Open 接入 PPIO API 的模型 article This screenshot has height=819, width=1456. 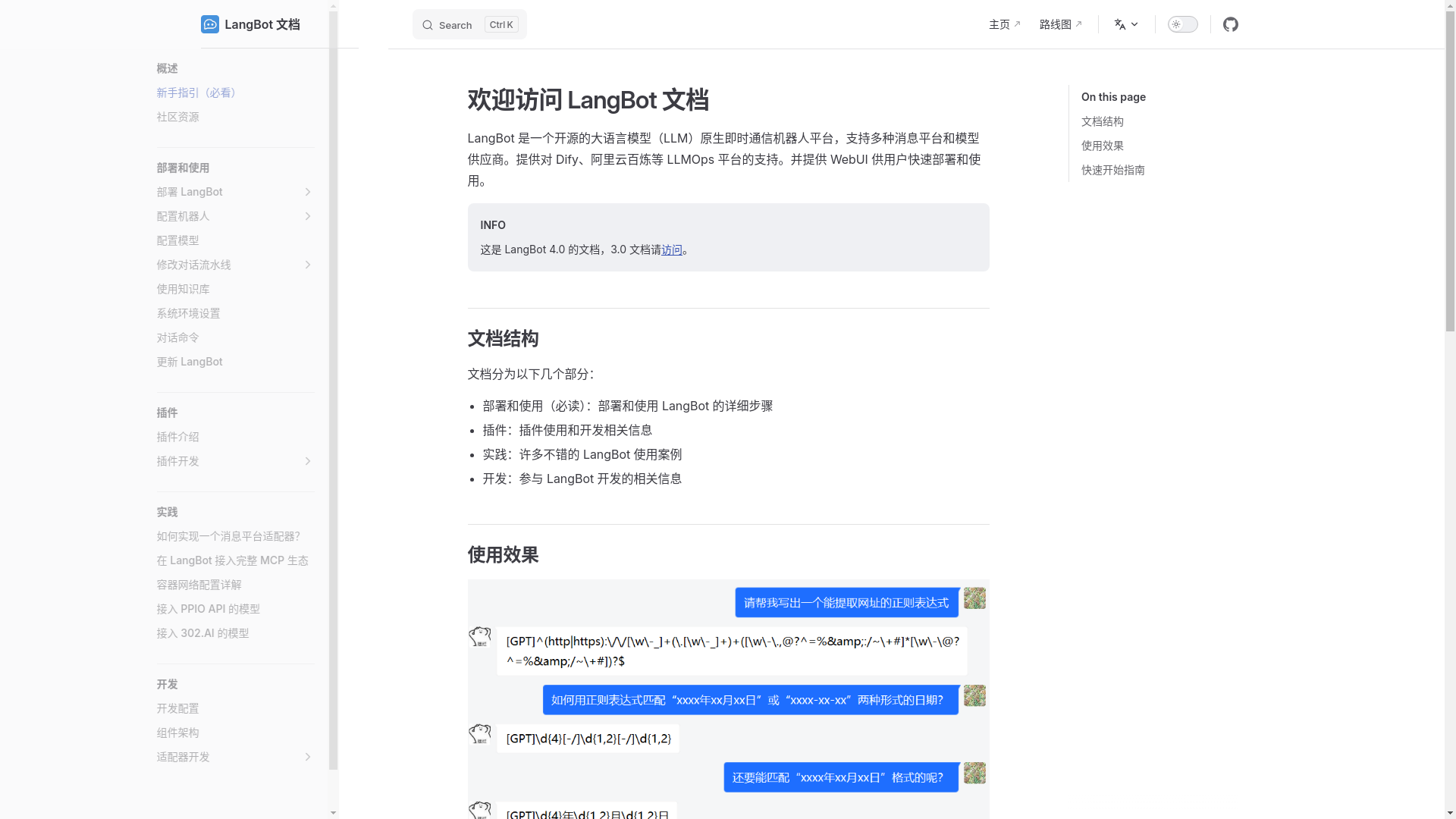click(x=208, y=609)
